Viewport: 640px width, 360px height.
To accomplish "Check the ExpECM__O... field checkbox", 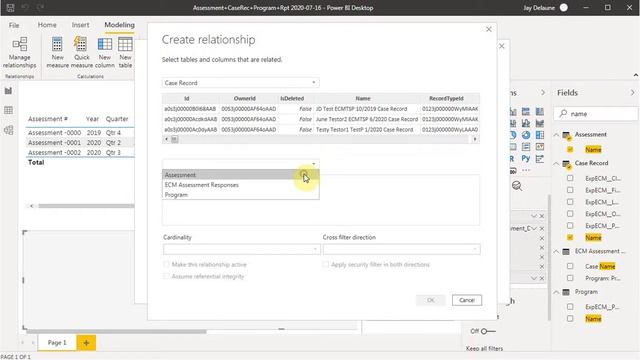I will pos(570,213).
